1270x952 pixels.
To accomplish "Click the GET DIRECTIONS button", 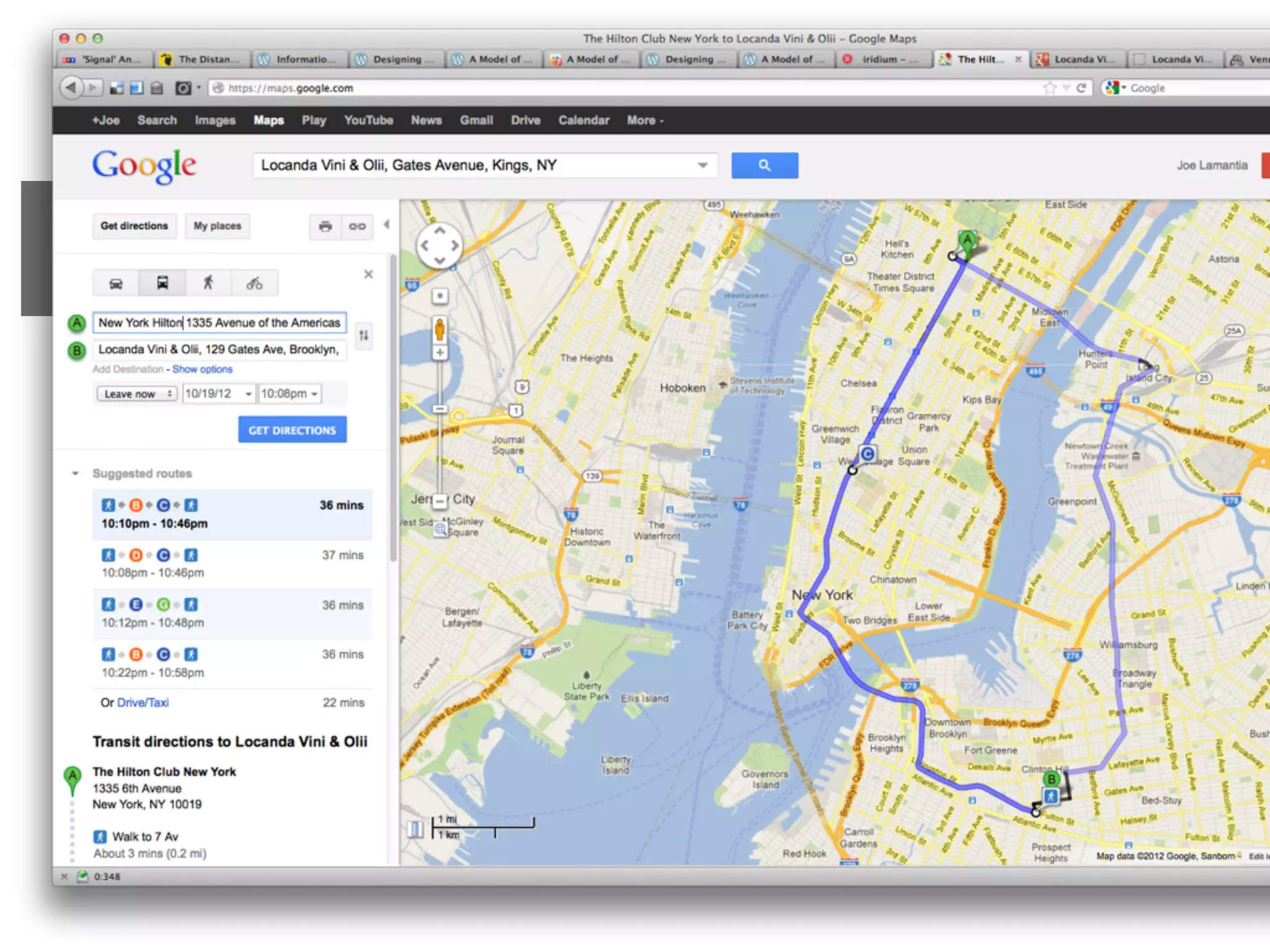I will [292, 430].
